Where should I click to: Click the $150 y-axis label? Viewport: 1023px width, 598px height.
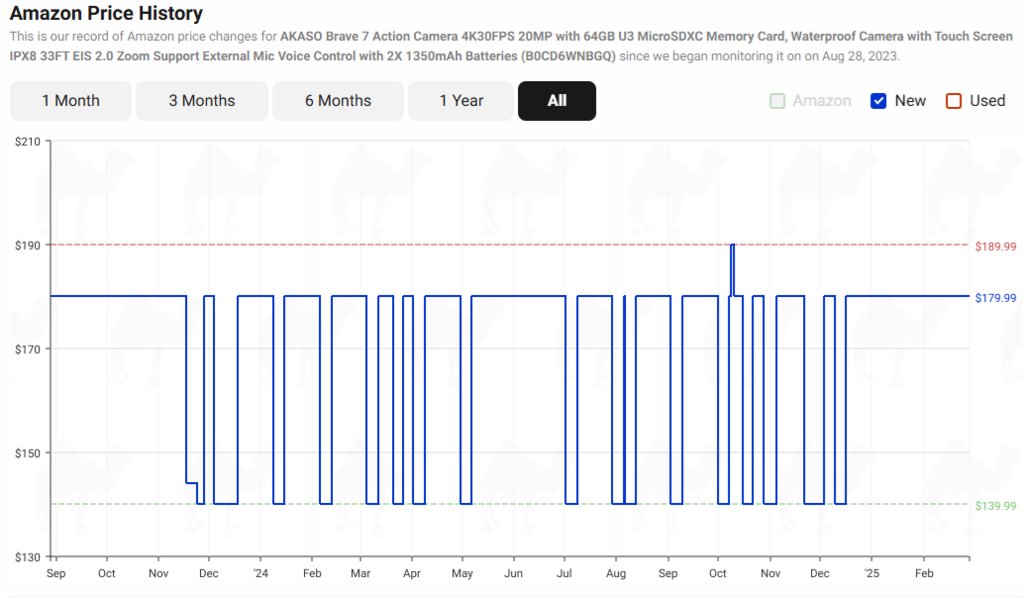click(27, 453)
